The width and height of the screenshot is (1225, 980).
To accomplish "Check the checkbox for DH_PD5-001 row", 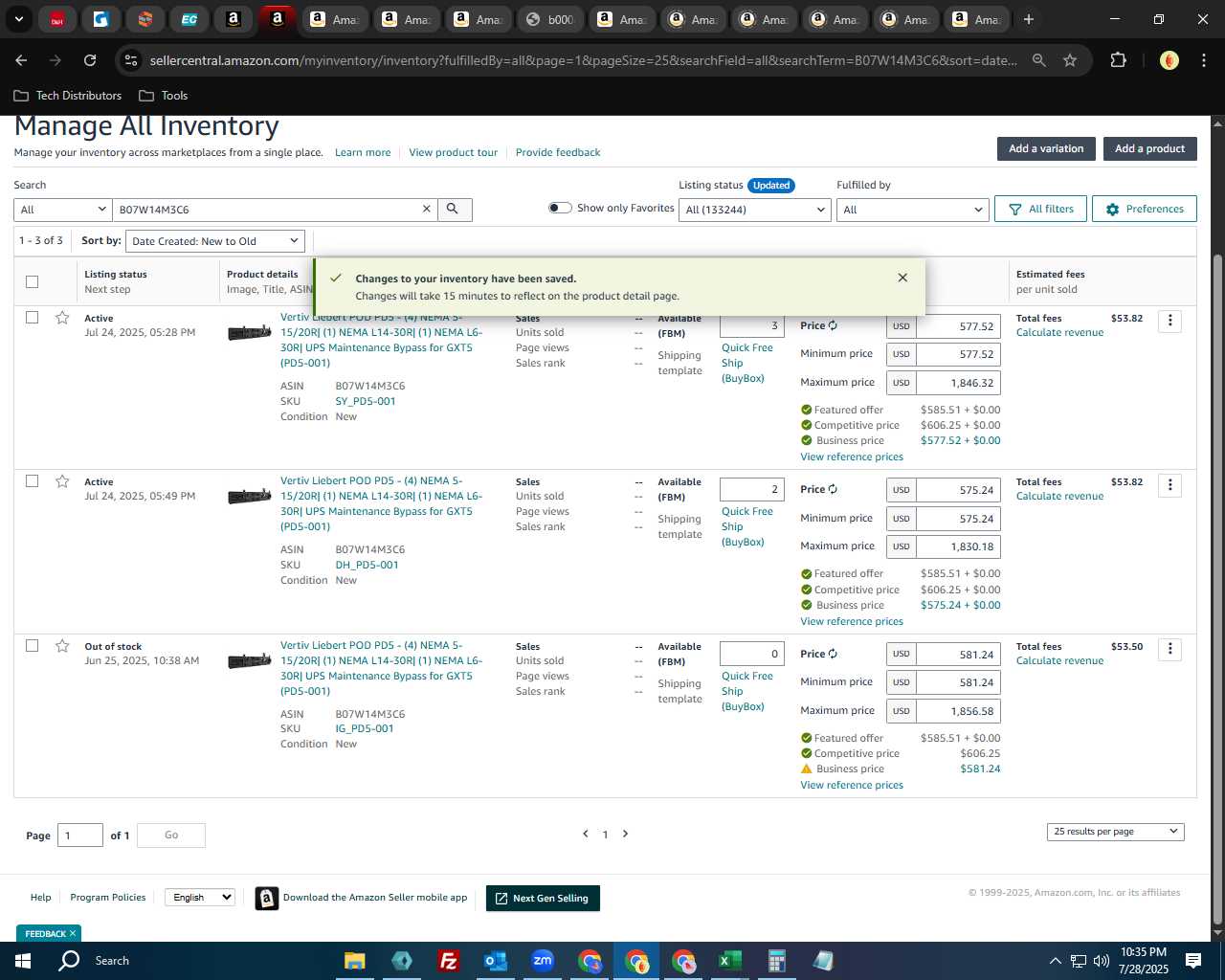I will click(32, 481).
